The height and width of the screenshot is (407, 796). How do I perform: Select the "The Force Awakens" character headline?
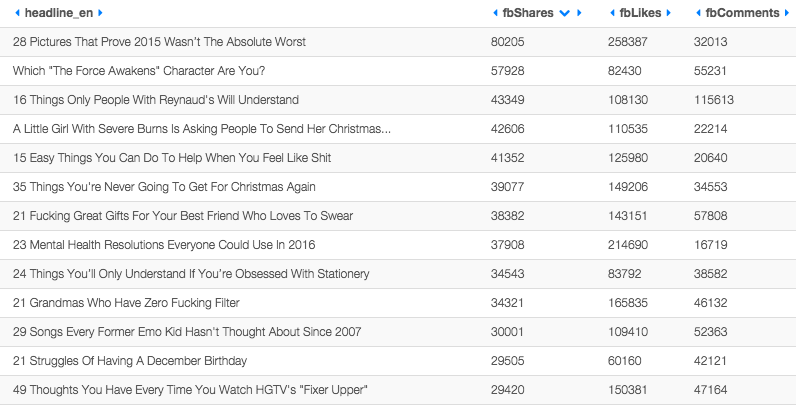[146, 72]
